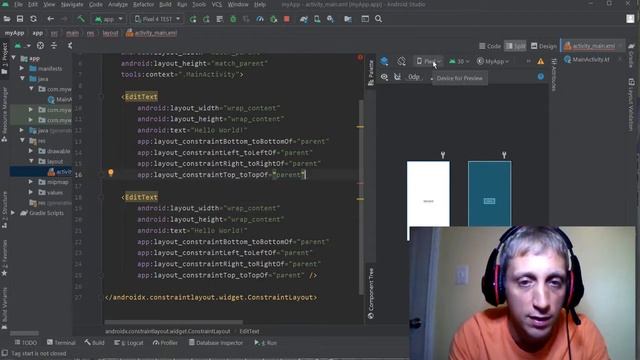Viewport: 640px width, 360px height.
Task: Click the layout breadcrumb in navigation bar
Action: [x=110, y=33]
